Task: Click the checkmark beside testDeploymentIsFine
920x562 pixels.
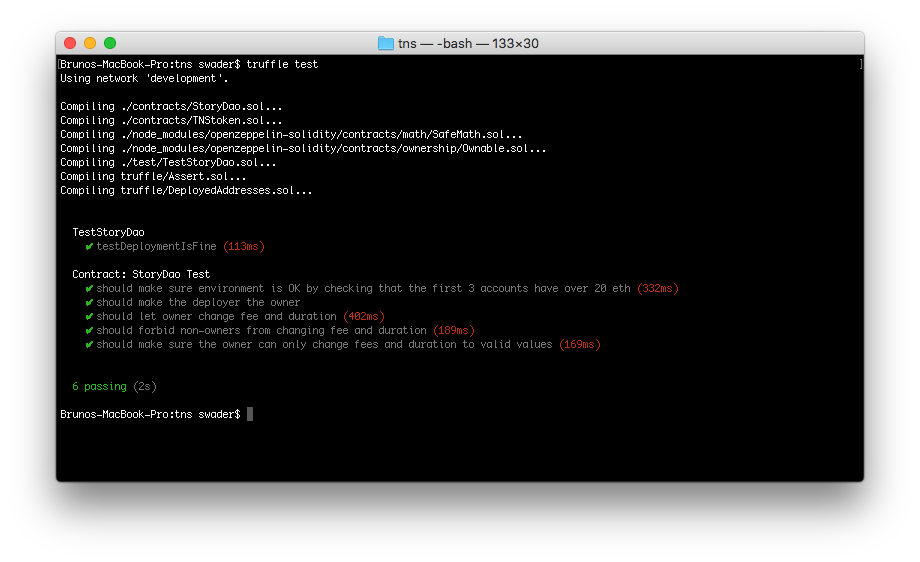Action: click(89, 246)
